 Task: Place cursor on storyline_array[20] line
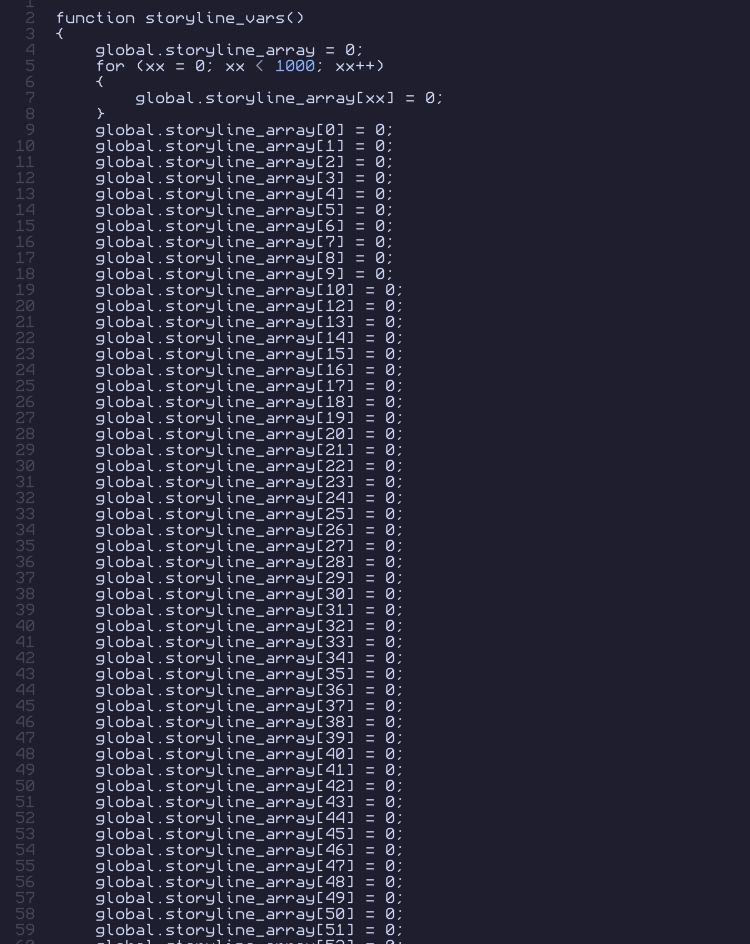[x=249, y=433]
